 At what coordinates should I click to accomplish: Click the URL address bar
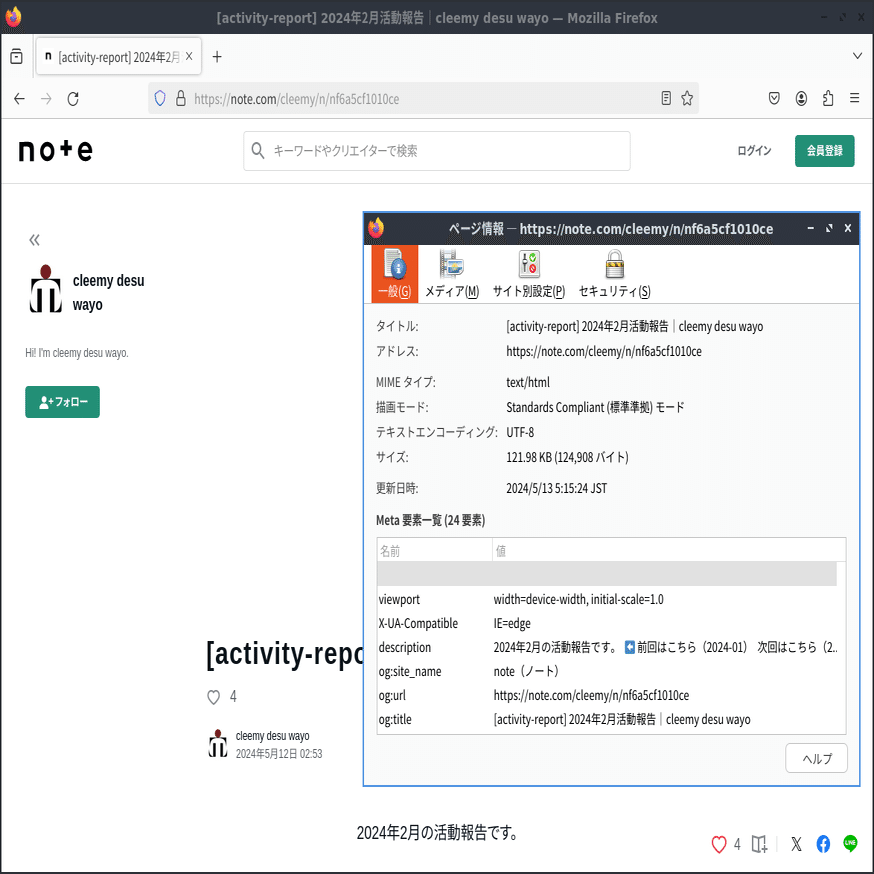tap(424, 99)
